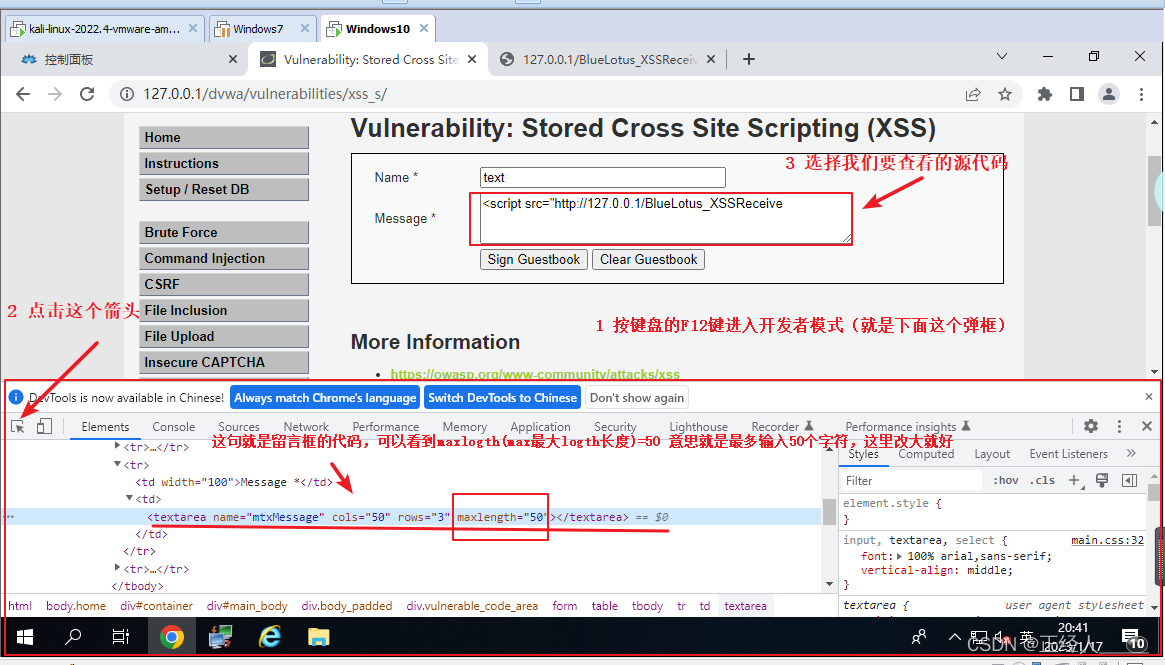Open the extensions puzzle icon

1045,94
